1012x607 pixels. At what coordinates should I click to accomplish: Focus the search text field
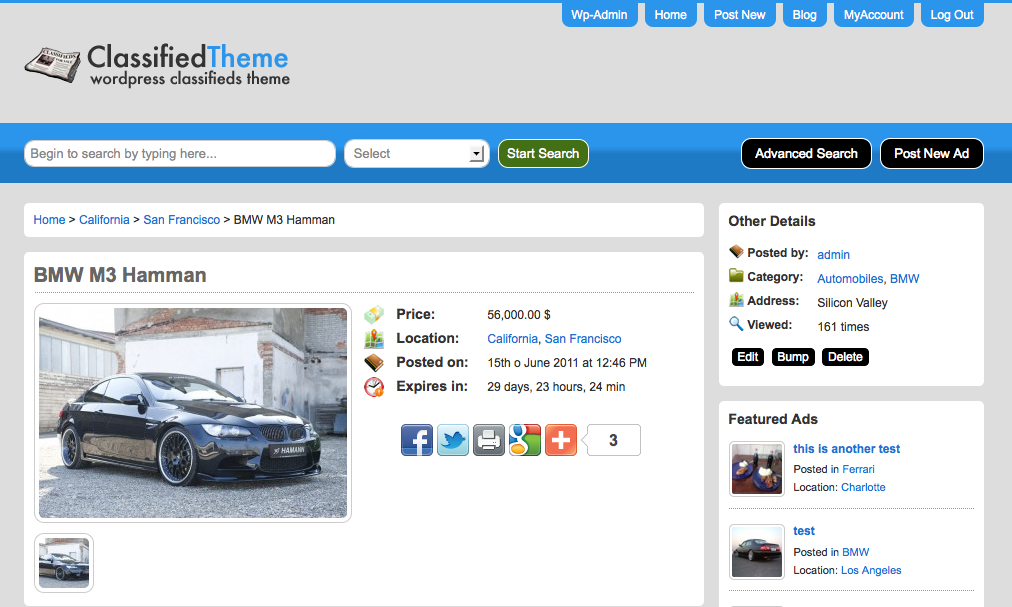179,154
